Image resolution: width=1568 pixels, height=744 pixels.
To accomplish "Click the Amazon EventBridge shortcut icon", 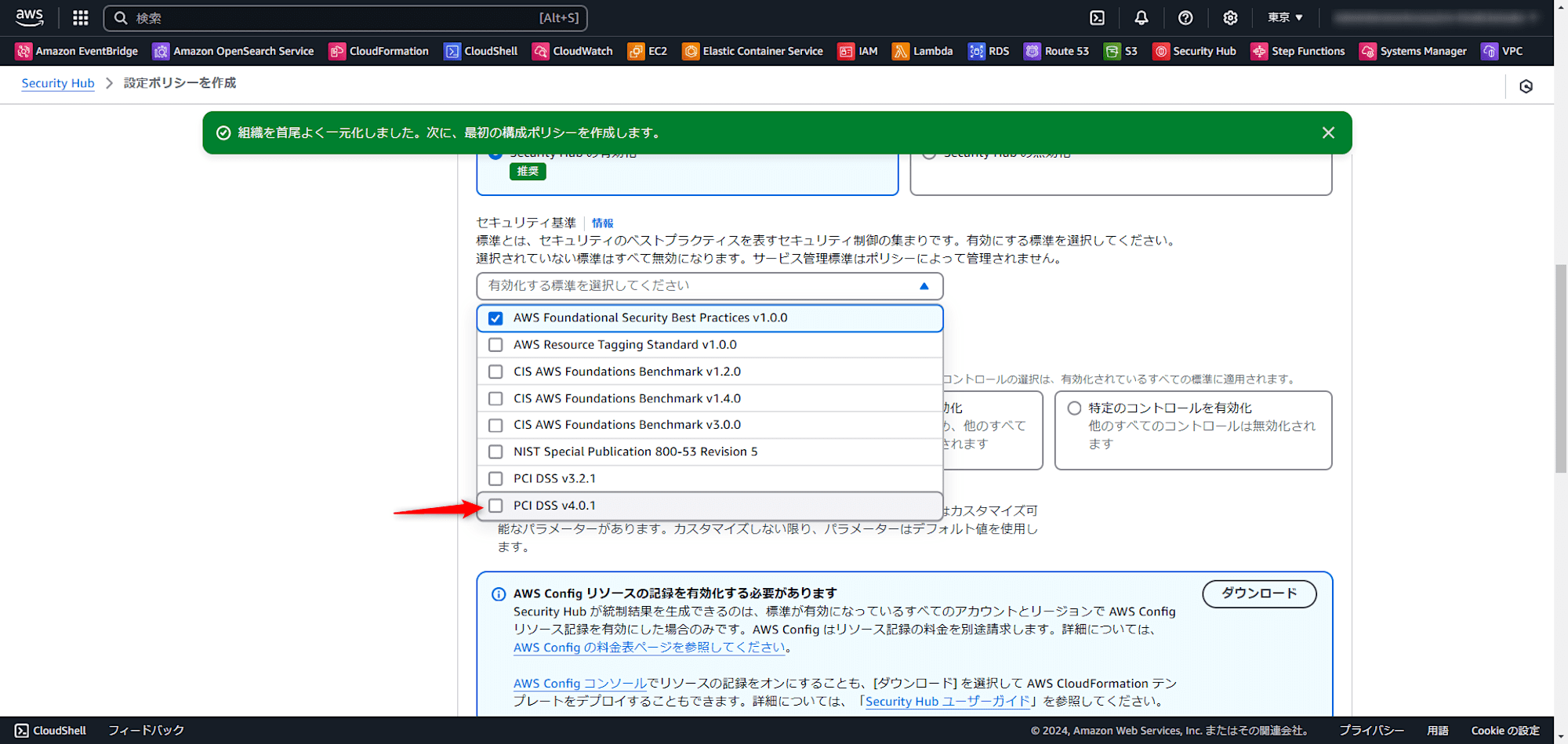I will (x=24, y=51).
